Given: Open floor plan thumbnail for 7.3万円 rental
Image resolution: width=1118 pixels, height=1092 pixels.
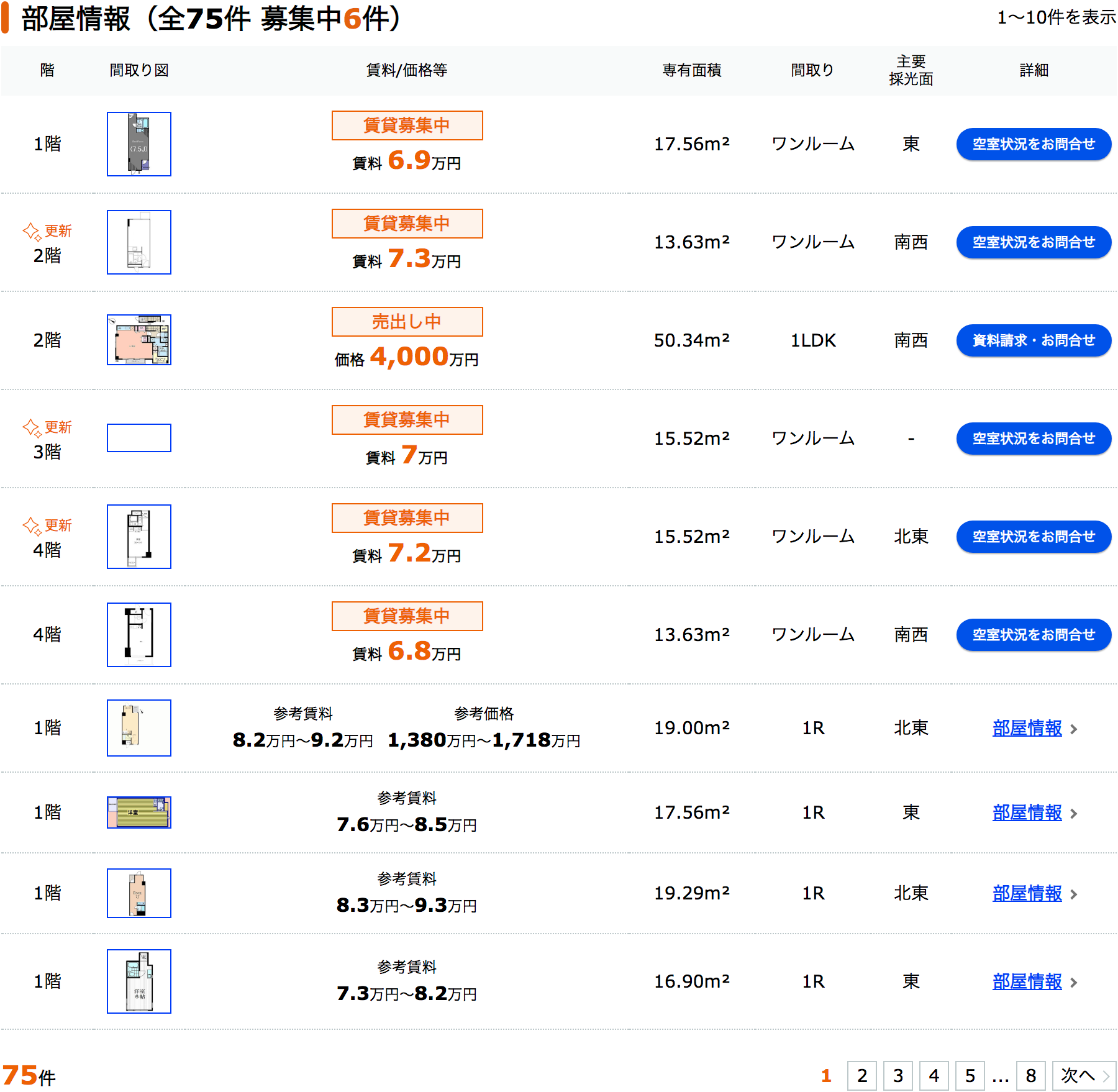Looking at the screenshot, I should [139, 242].
